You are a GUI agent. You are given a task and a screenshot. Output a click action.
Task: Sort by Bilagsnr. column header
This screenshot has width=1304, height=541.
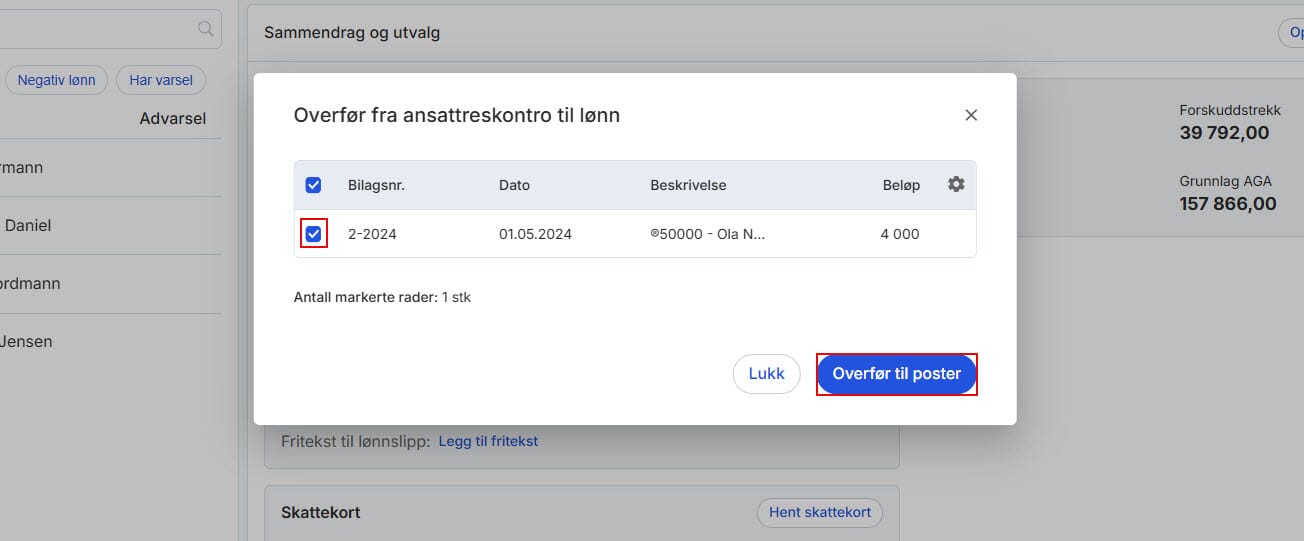[x=376, y=185]
